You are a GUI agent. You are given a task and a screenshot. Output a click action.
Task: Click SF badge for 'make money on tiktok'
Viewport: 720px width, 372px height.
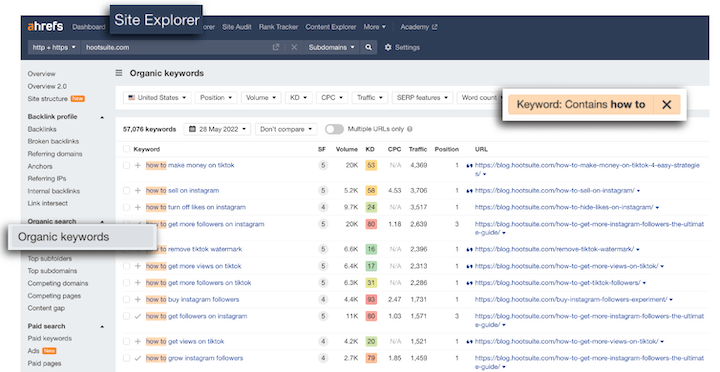coord(323,165)
